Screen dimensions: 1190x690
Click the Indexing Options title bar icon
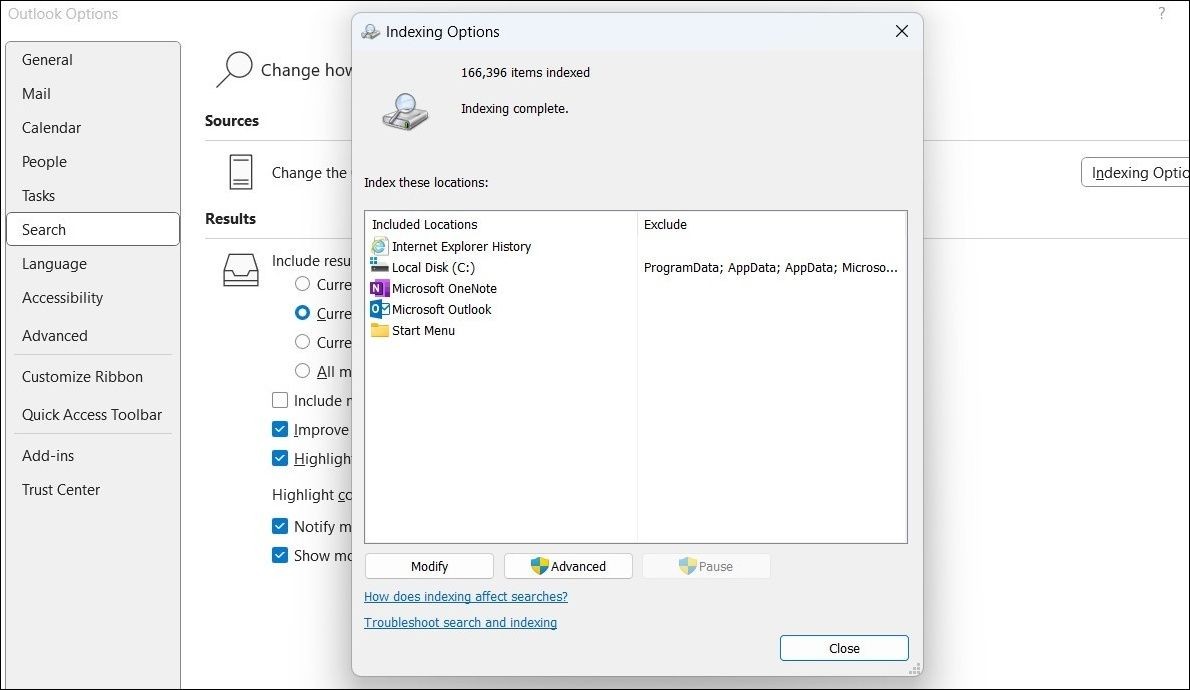click(x=370, y=32)
